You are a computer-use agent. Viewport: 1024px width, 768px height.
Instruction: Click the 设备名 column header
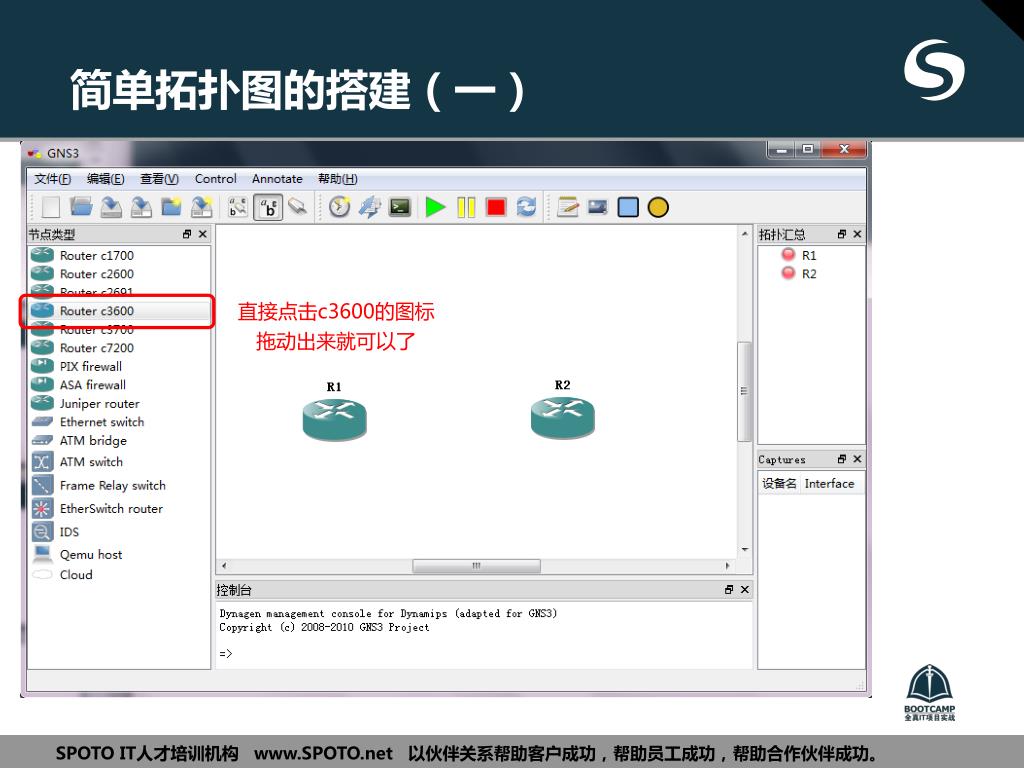coord(779,484)
